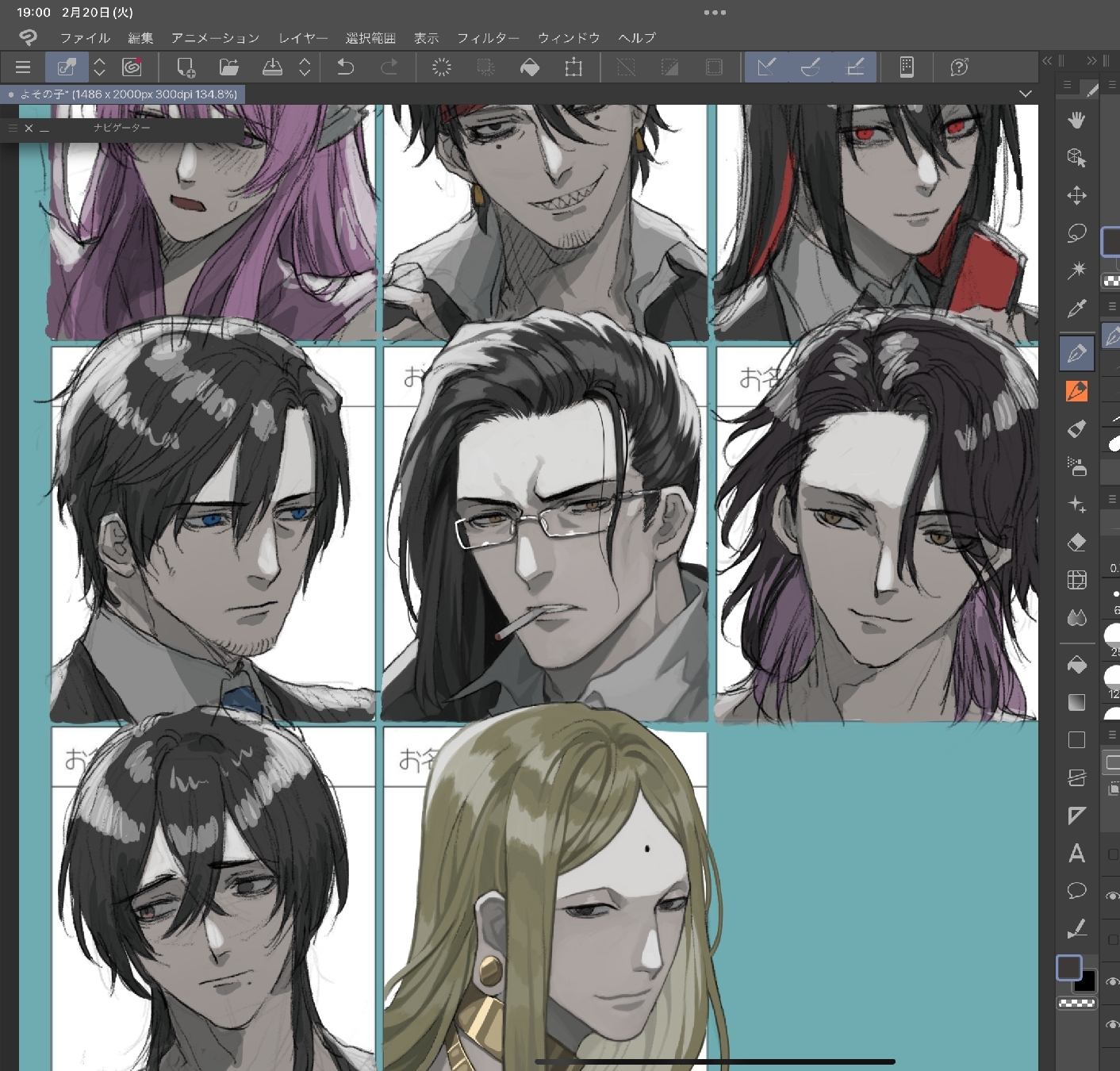Image resolution: width=1120 pixels, height=1071 pixels.
Task: Open the レイヤー menu
Action: click(303, 37)
